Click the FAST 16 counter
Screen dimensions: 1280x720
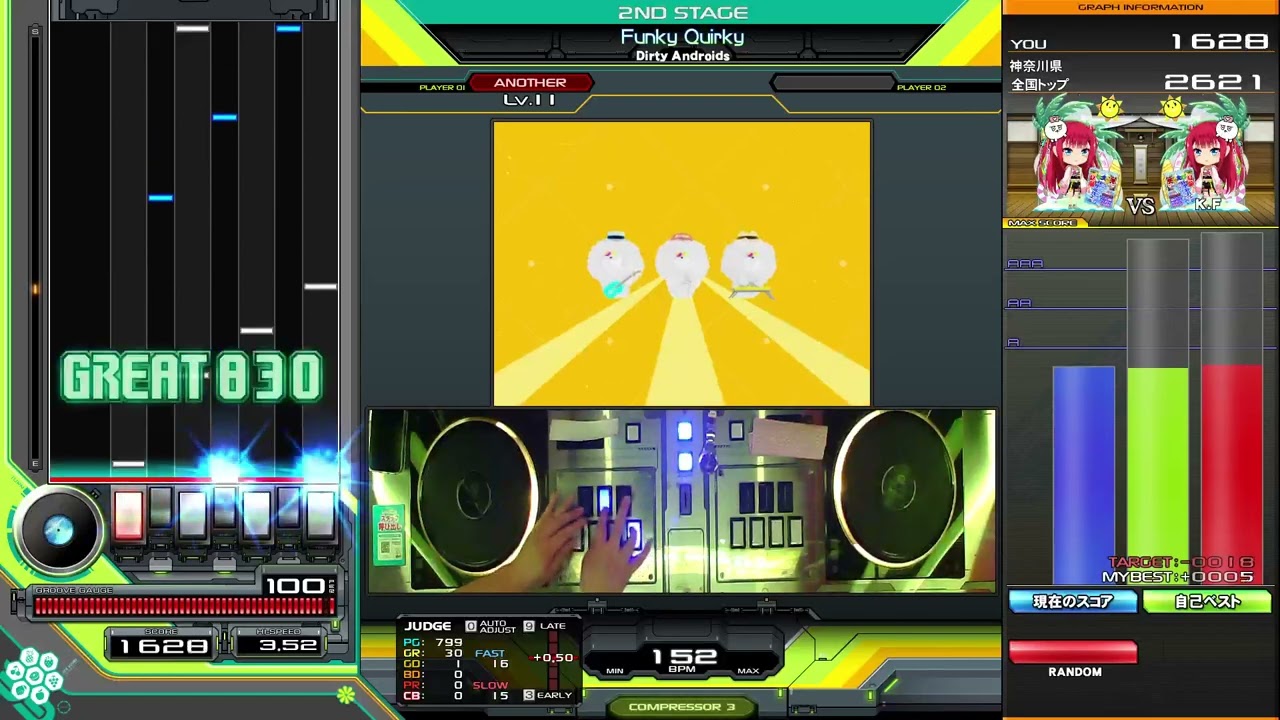tap(491, 659)
